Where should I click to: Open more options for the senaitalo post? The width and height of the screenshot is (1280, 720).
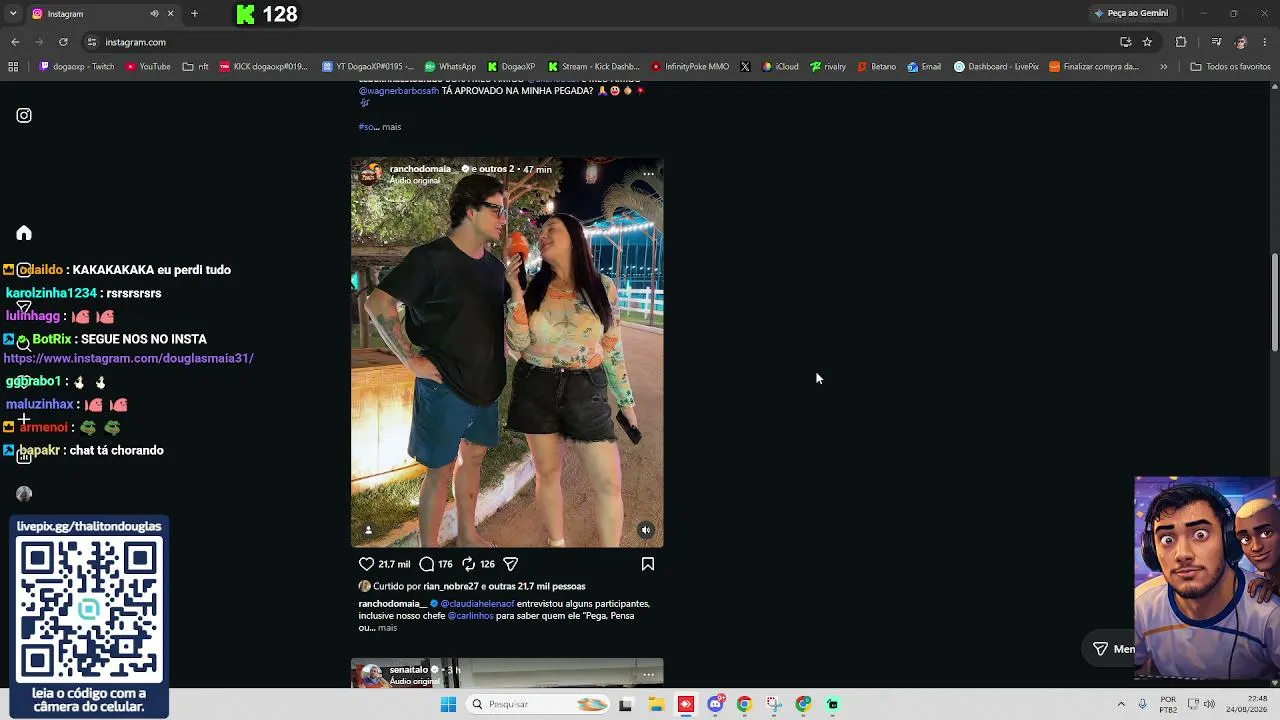649,674
